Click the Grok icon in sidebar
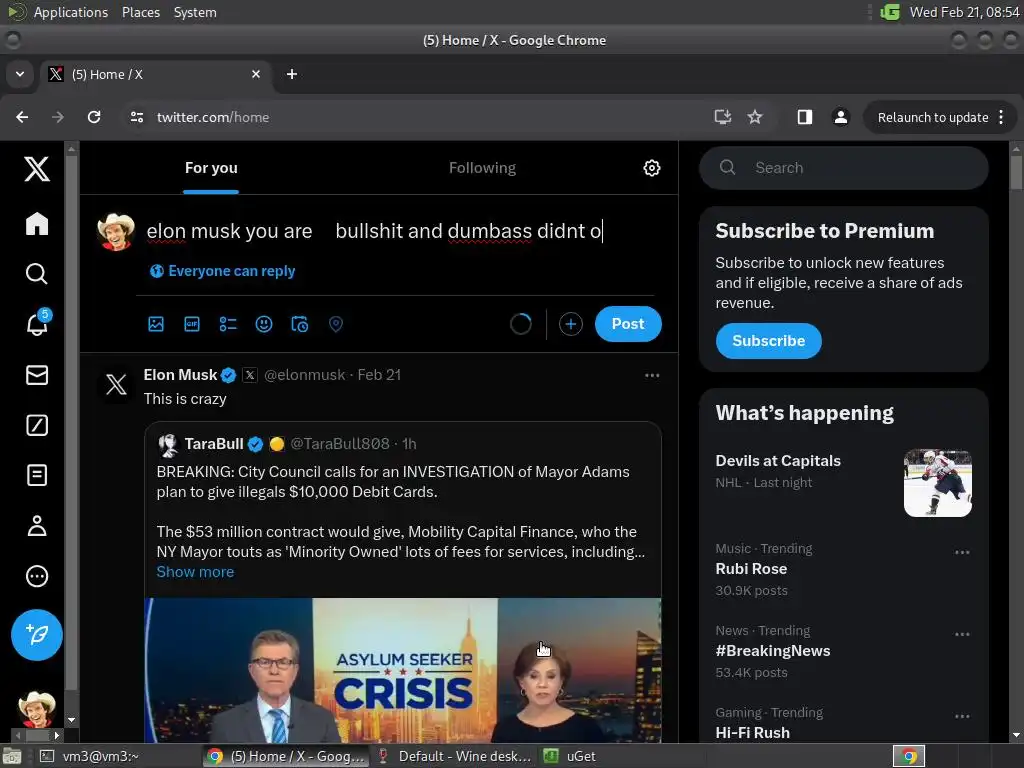This screenshot has height=768, width=1024. click(x=37, y=425)
